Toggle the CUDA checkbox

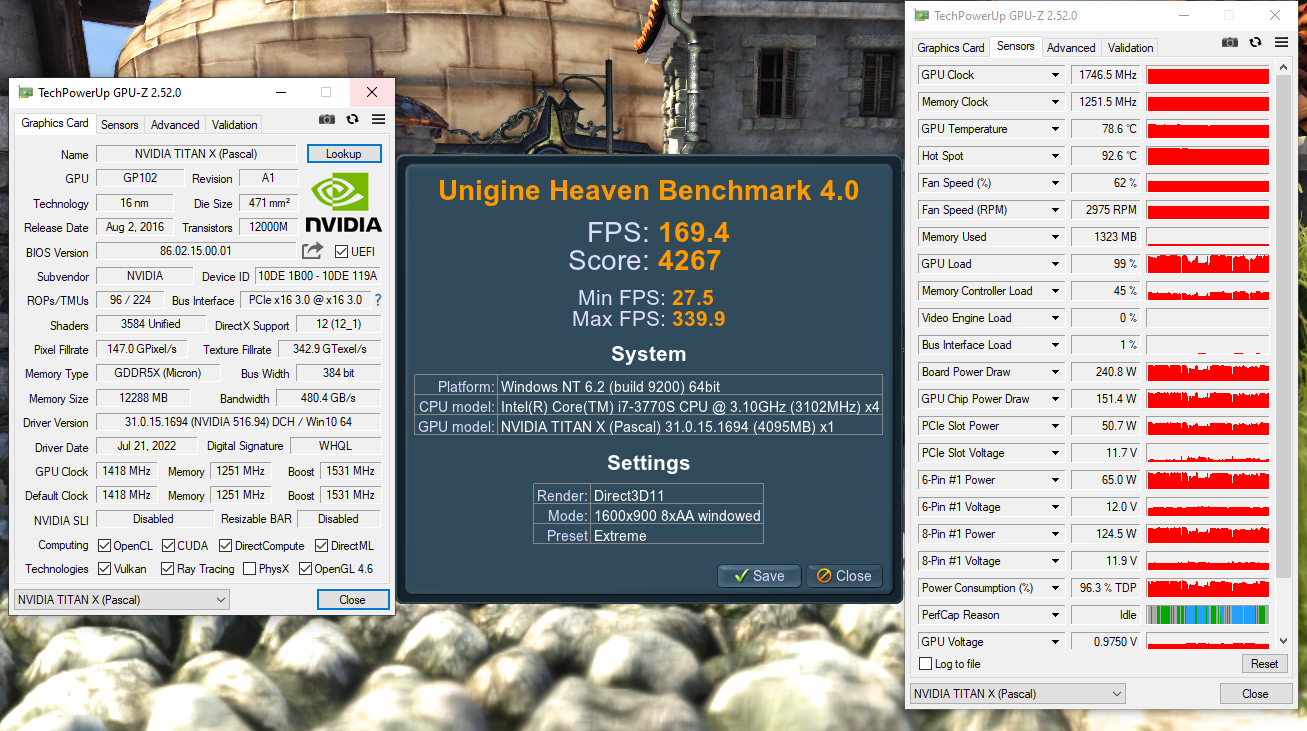[x=167, y=546]
